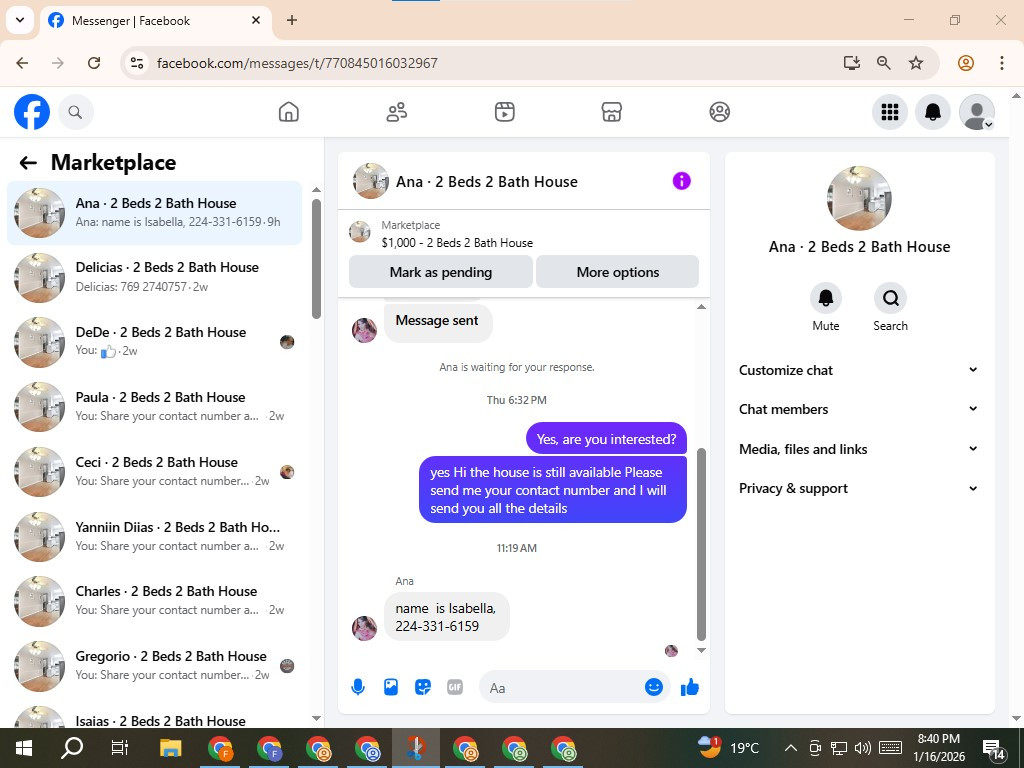This screenshot has height=768, width=1024.
Task: Open Ceci 2 Beds 2 Bath House chat
Action: tap(155, 472)
